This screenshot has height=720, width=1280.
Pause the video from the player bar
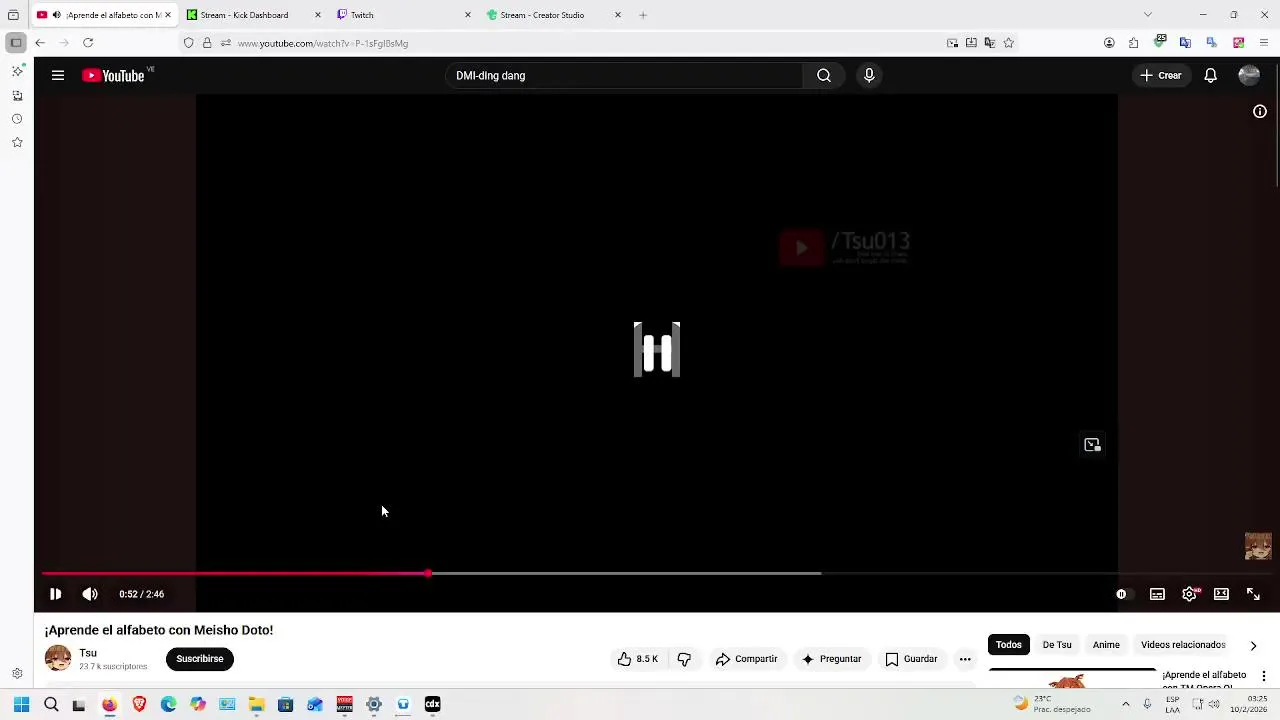(55, 594)
